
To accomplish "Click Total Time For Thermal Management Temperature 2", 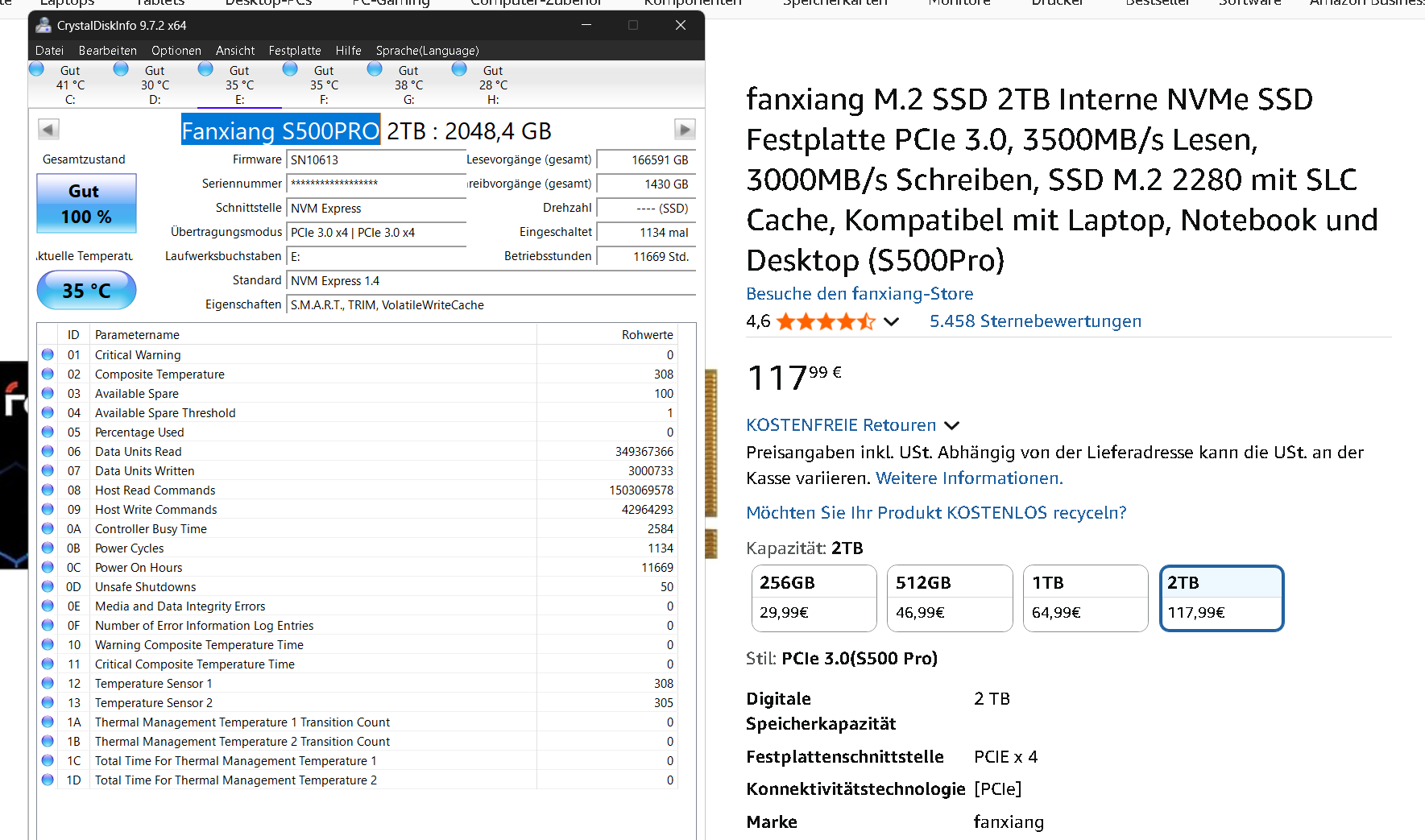I will [x=358, y=780].
